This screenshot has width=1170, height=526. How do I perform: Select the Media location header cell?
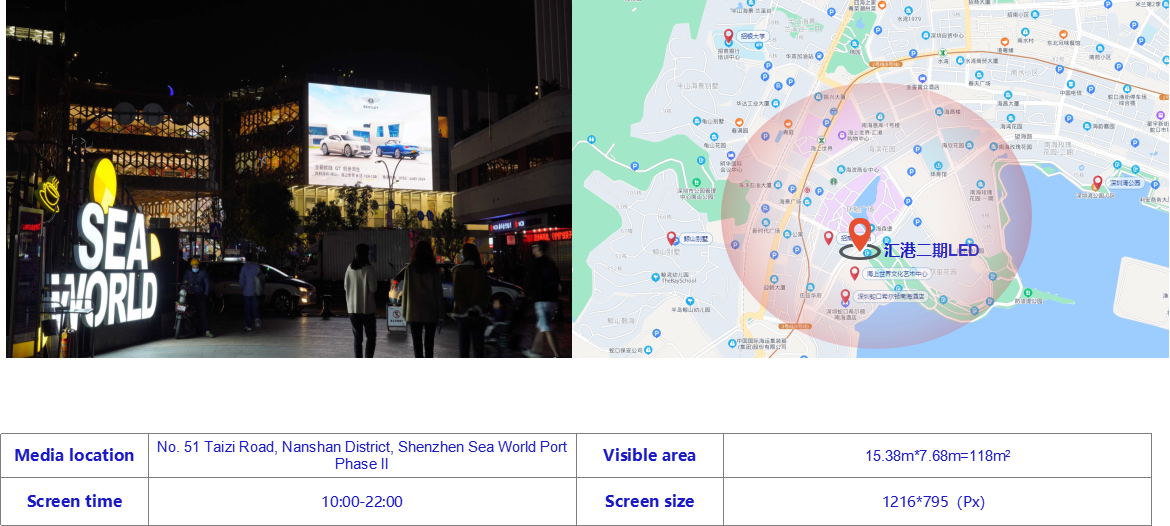[75, 455]
